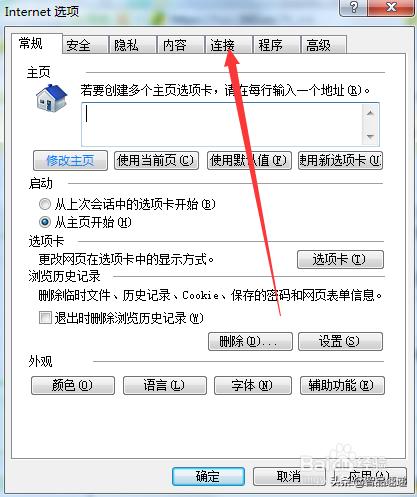Image resolution: width=417 pixels, height=497 pixels.
Task: Select 从主页开始 radio button
Action: [45, 222]
